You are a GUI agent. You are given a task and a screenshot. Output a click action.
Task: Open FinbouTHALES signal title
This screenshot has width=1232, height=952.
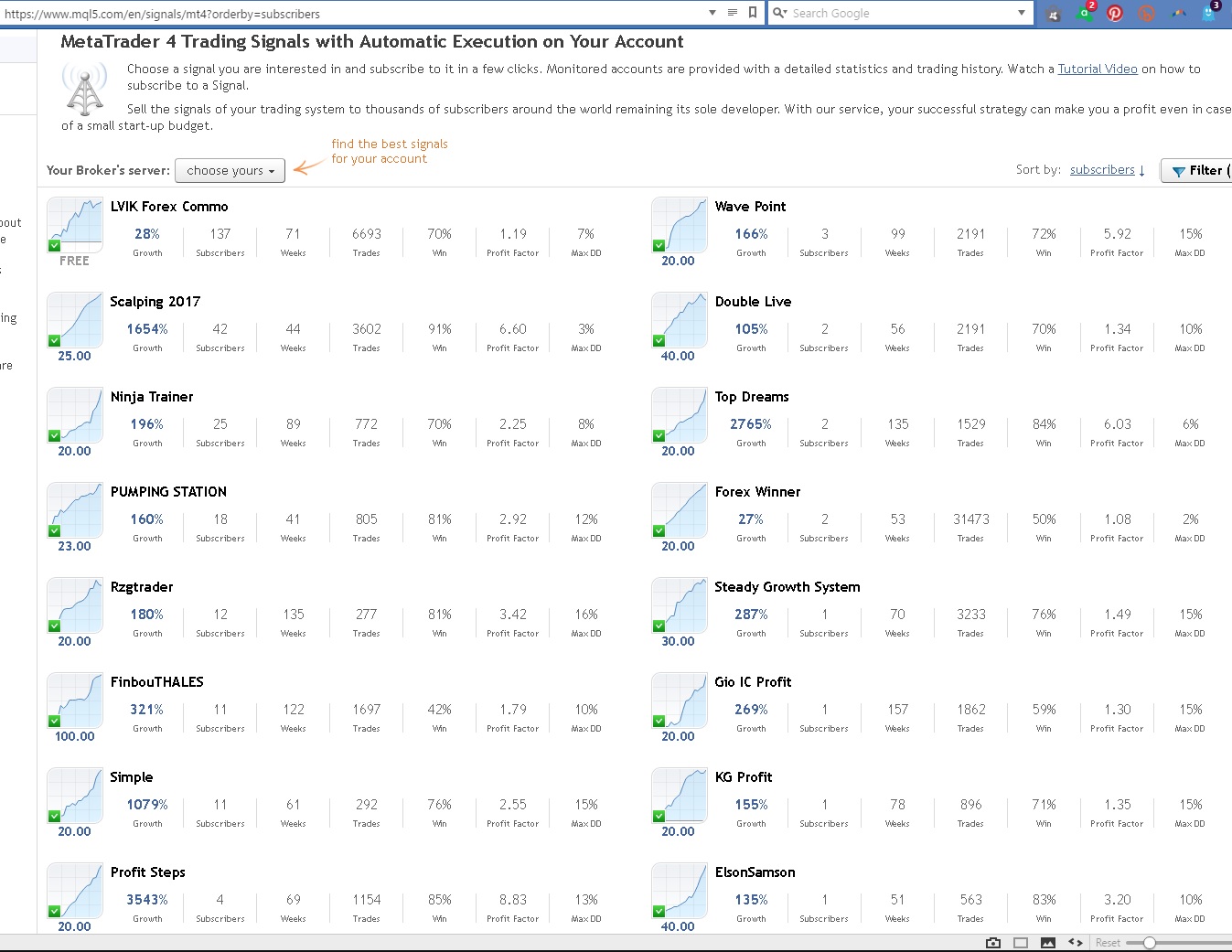(157, 682)
